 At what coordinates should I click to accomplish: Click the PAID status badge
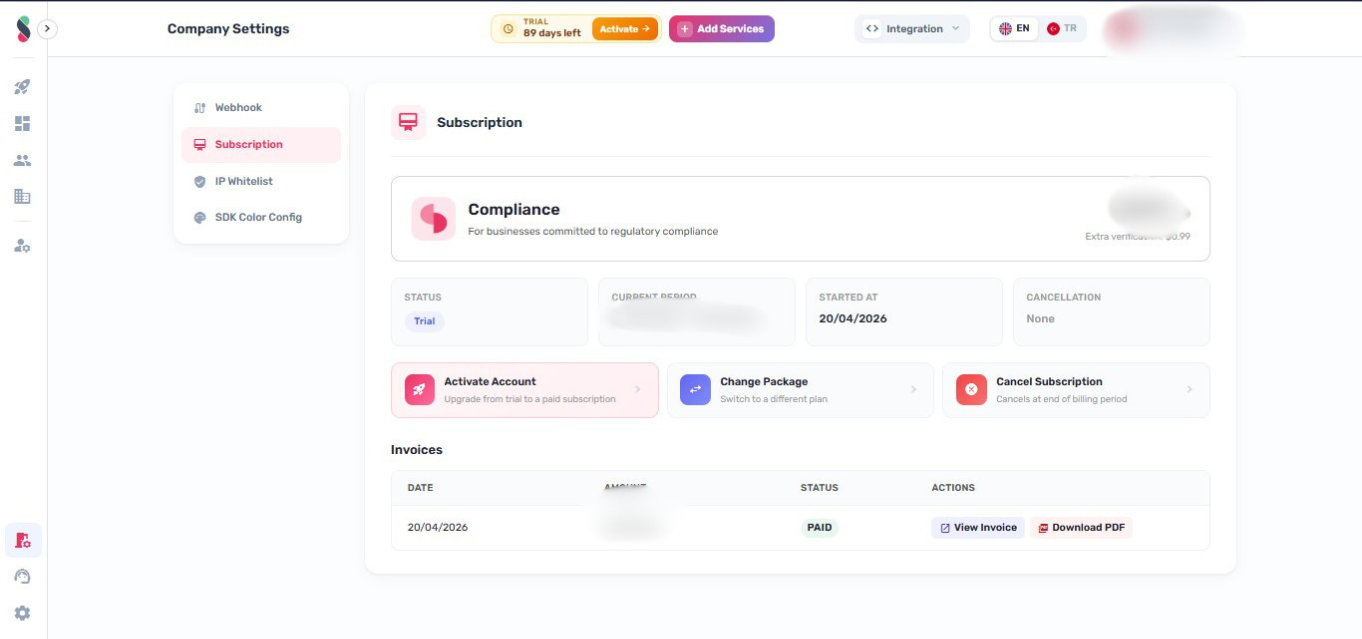tap(819, 528)
